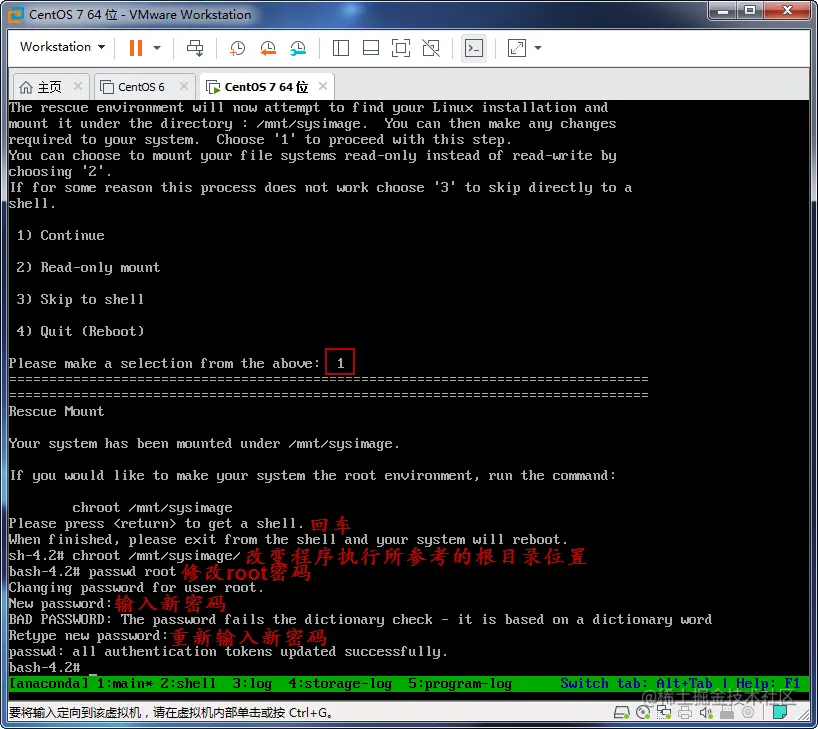Click the stretch guest display icon
Image resolution: width=818 pixels, height=729 pixels.
(x=516, y=48)
